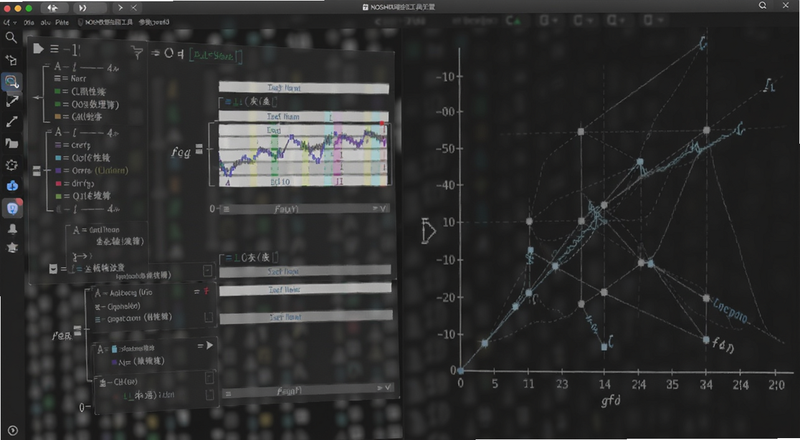Click the 'gfd' axis label below the graph
800x440 pixels.
(610, 400)
